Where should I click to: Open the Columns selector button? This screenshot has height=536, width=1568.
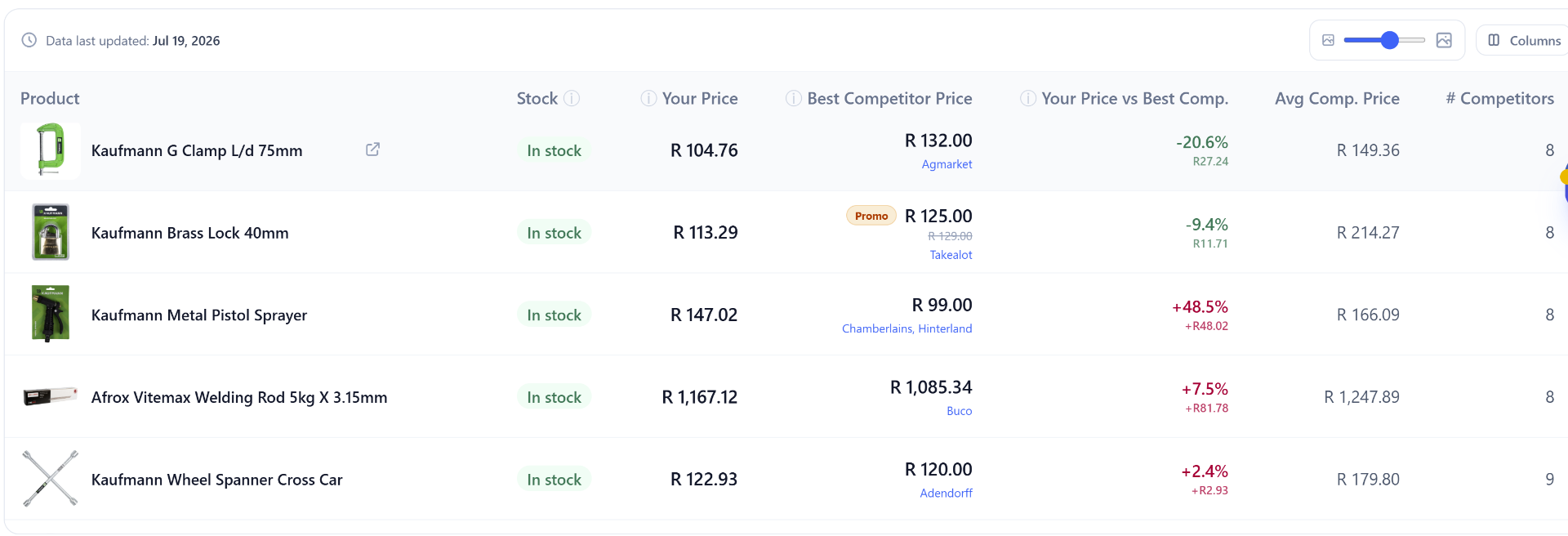click(x=1523, y=40)
